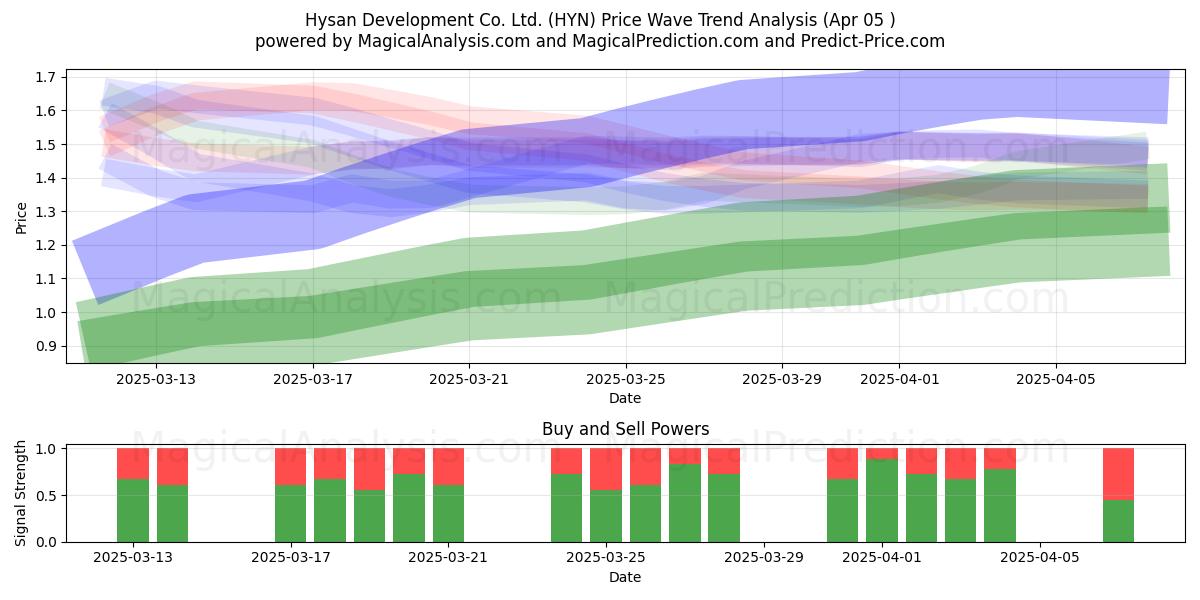Image resolution: width=1200 pixels, height=600 pixels.
Task: Click the 'Price' y-axis label
Action: click(x=22, y=217)
